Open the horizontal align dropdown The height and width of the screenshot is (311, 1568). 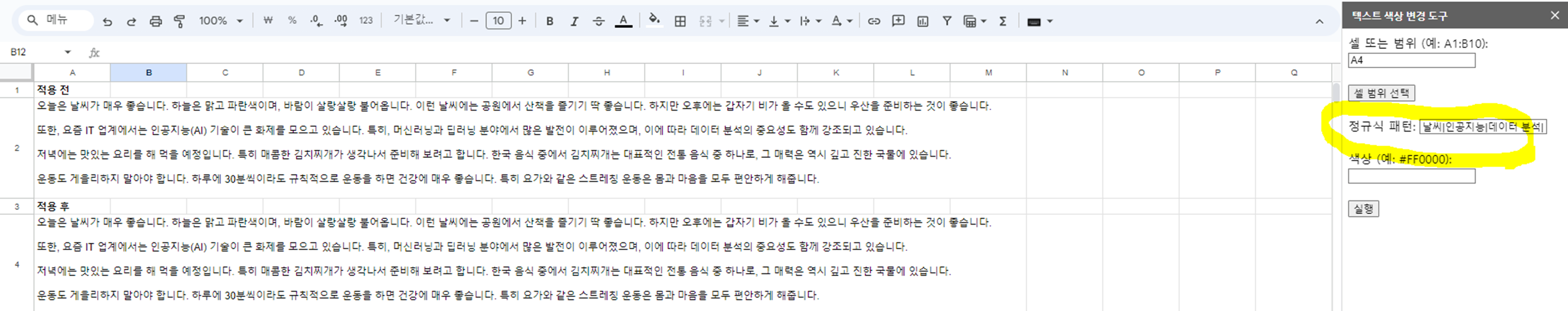tap(748, 21)
